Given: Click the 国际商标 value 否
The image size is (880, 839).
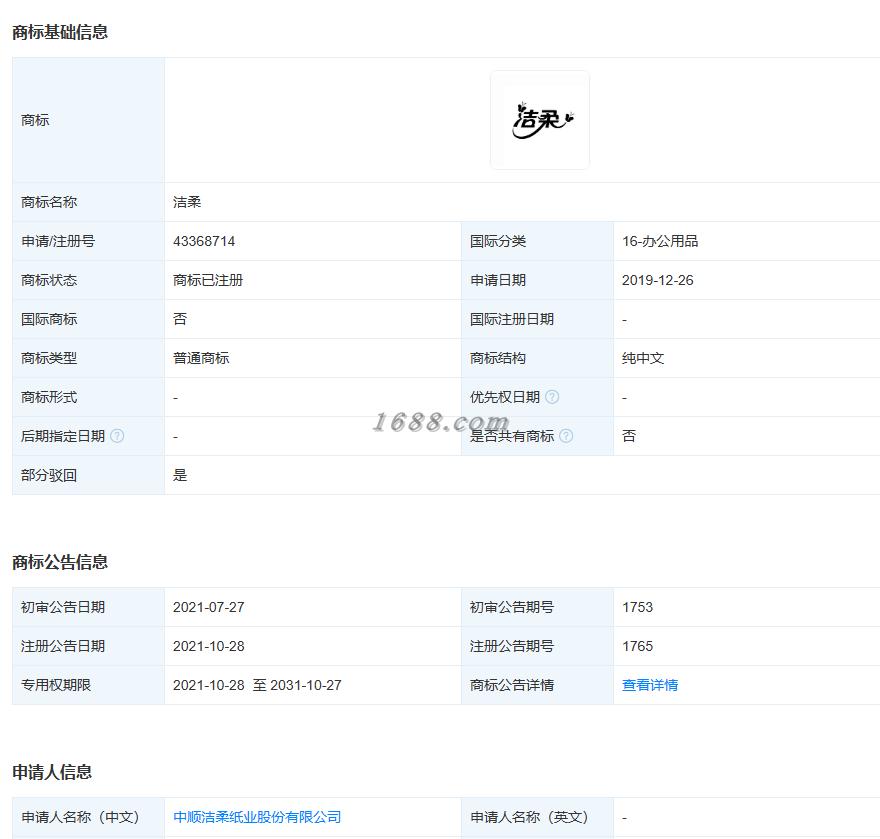Looking at the screenshot, I should [180, 319].
